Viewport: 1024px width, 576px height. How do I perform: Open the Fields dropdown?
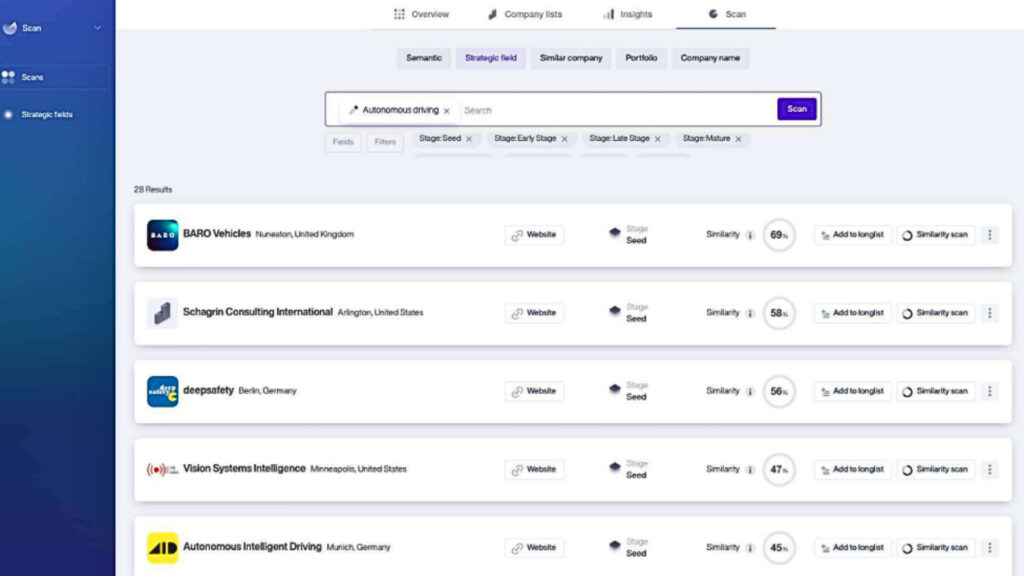tap(343, 142)
